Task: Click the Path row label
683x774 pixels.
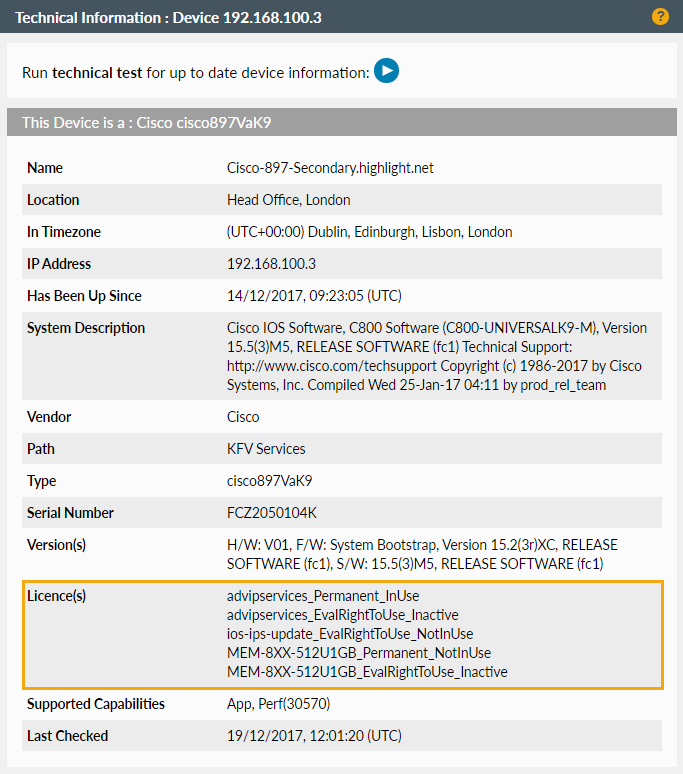Action: tap(40, 449)
